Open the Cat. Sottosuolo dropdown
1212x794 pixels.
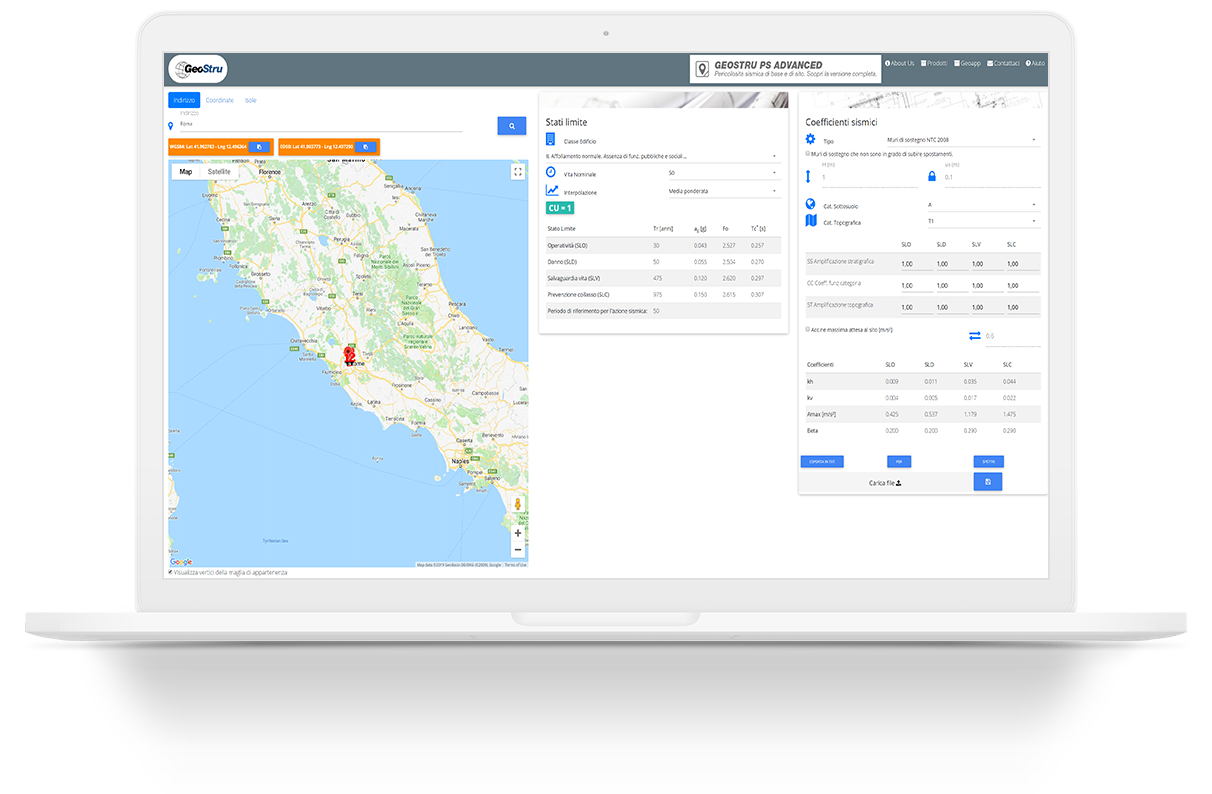click(x=981, y=205)
